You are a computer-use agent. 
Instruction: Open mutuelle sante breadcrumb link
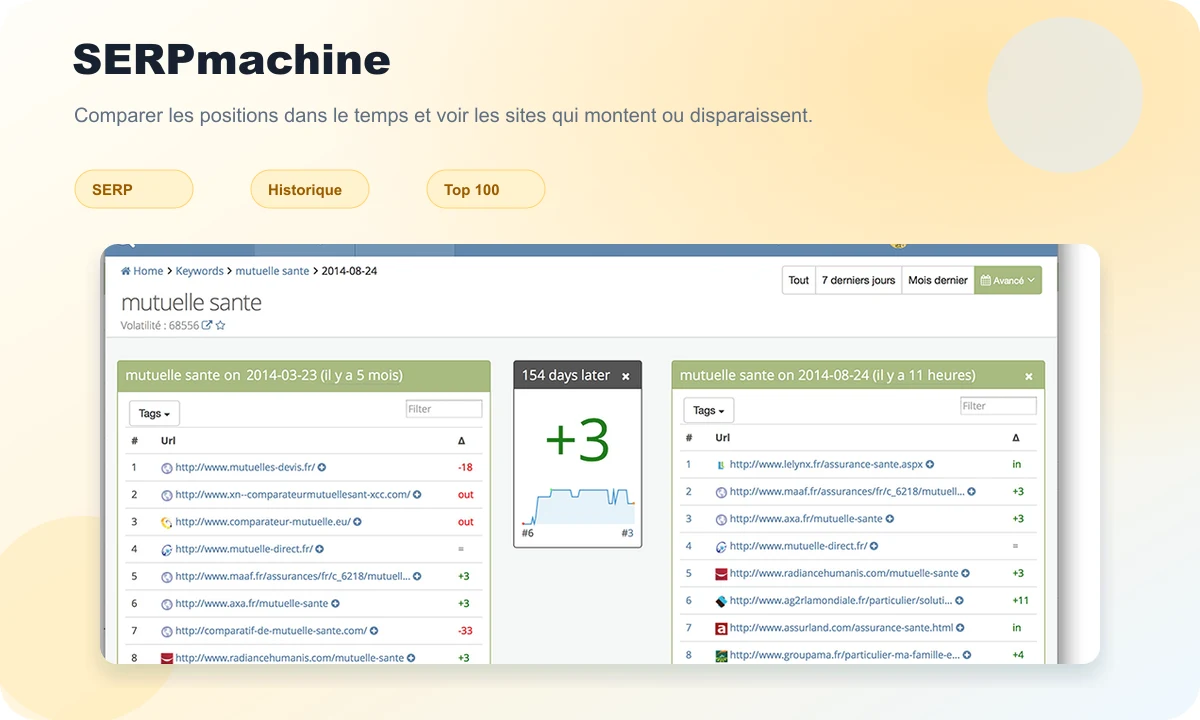click(273, 271)
